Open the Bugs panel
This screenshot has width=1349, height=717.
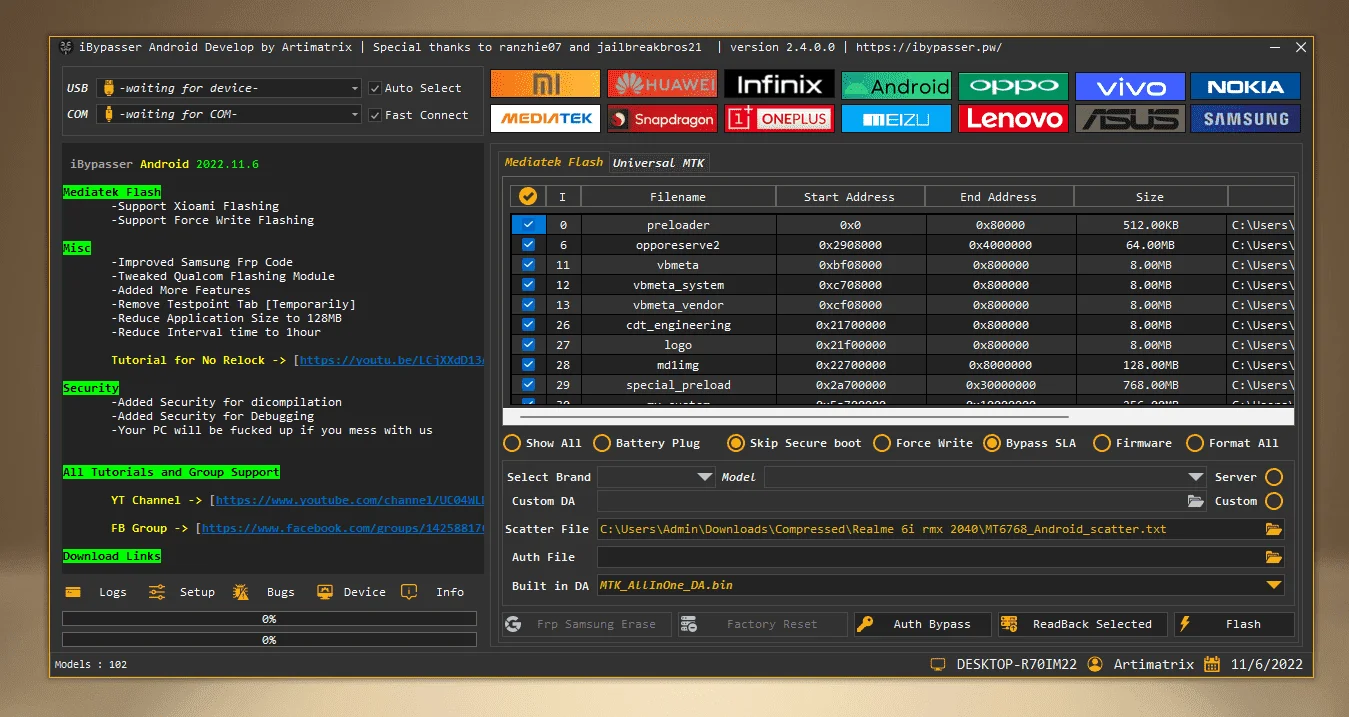click(x=265, y=592)
